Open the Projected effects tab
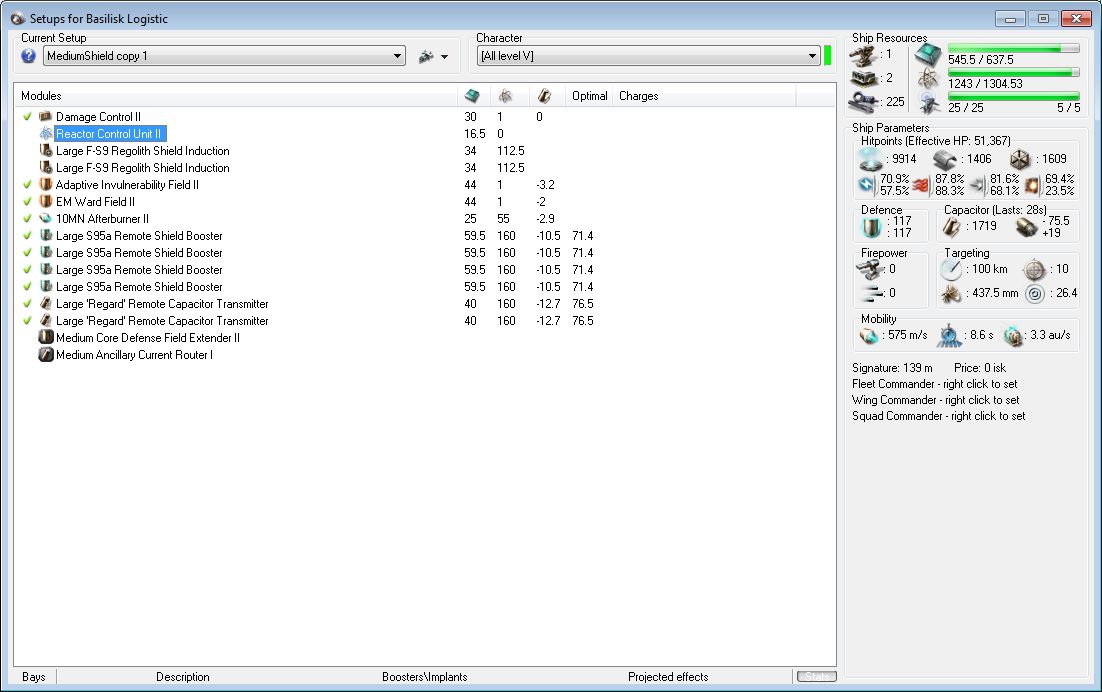The width and height of the screenshot is (1102, 692). pyautogui.click(x=668, y=677)
